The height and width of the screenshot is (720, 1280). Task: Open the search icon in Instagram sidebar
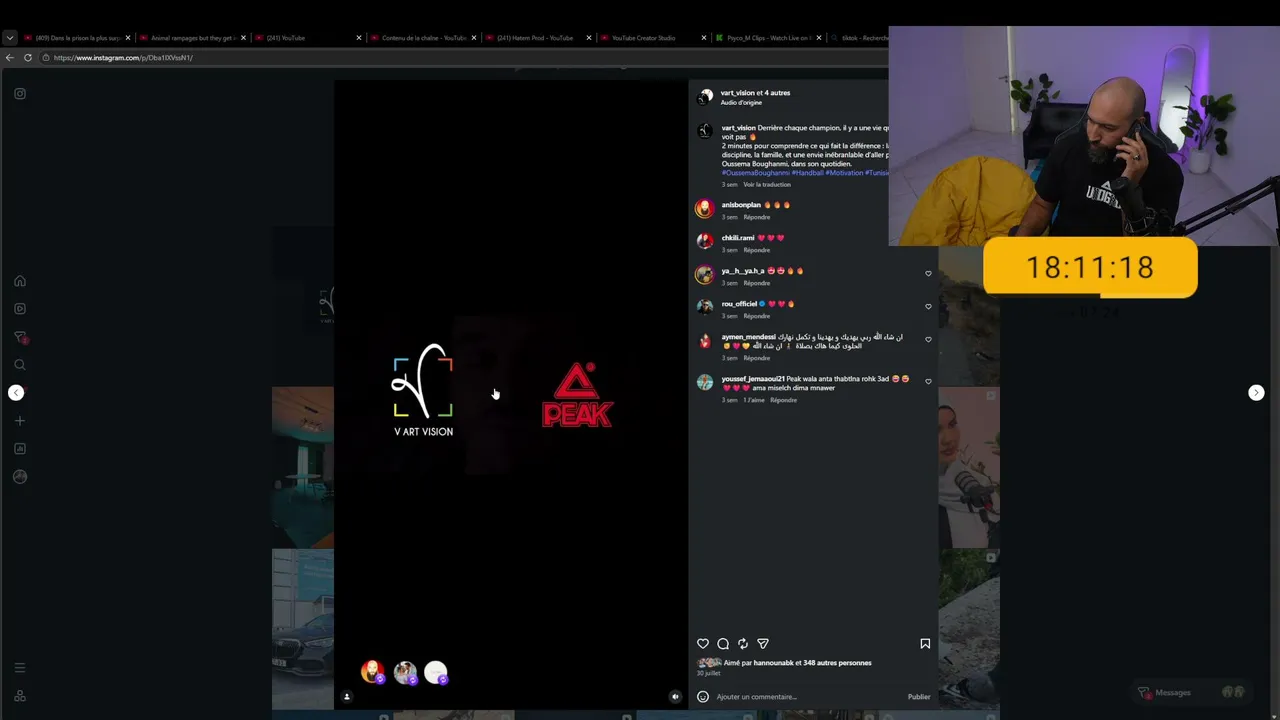click(20, 365)
